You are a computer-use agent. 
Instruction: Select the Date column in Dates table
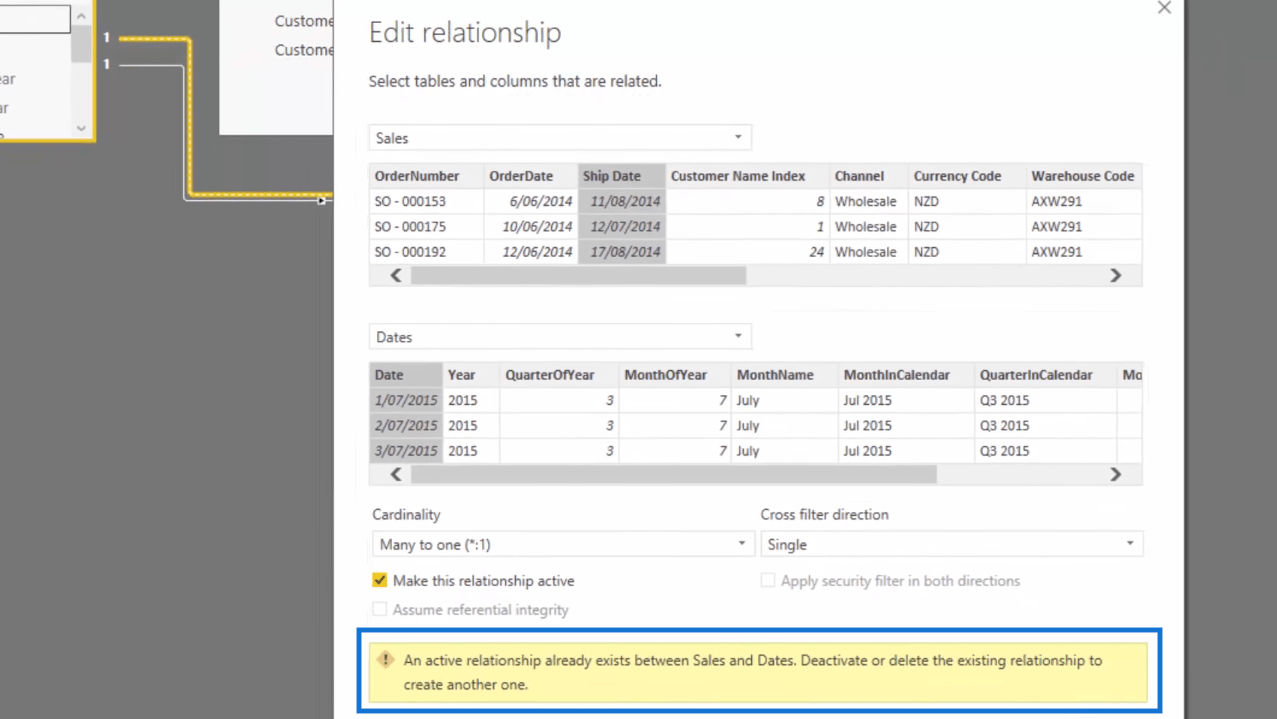406,375
